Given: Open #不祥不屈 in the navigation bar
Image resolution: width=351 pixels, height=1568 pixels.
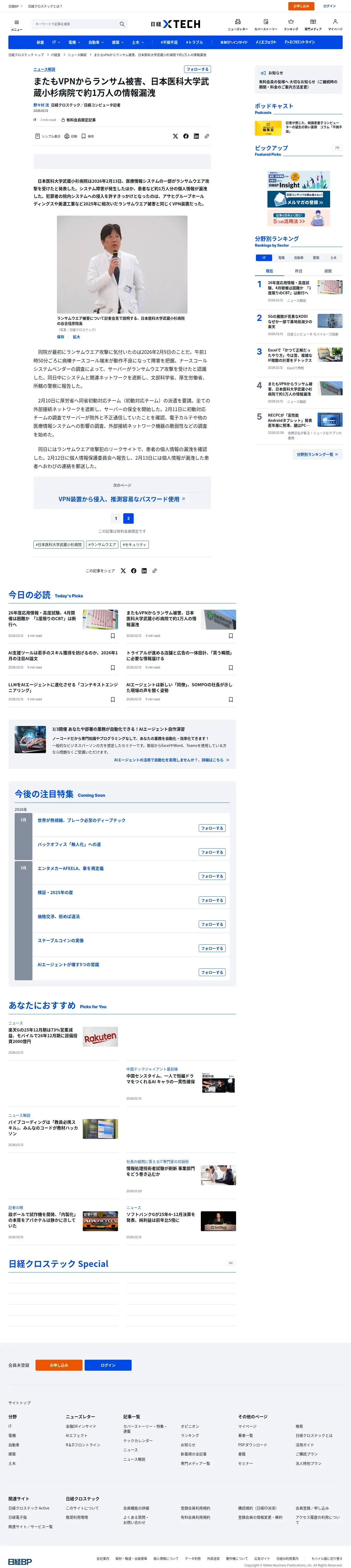Looking at the screenshot, I should [x=169, y=43].
